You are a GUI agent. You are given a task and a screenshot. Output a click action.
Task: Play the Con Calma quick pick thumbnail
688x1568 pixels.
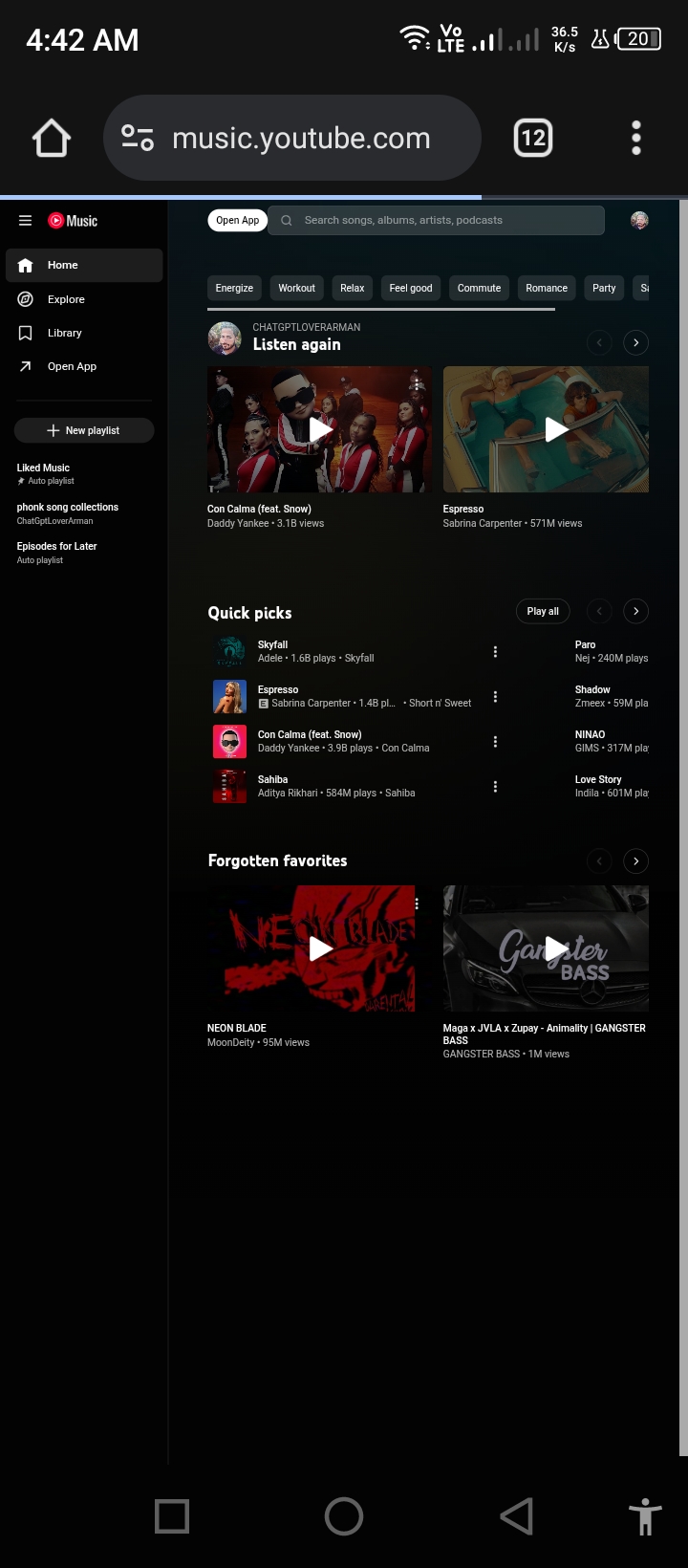(x=229, y=742)
